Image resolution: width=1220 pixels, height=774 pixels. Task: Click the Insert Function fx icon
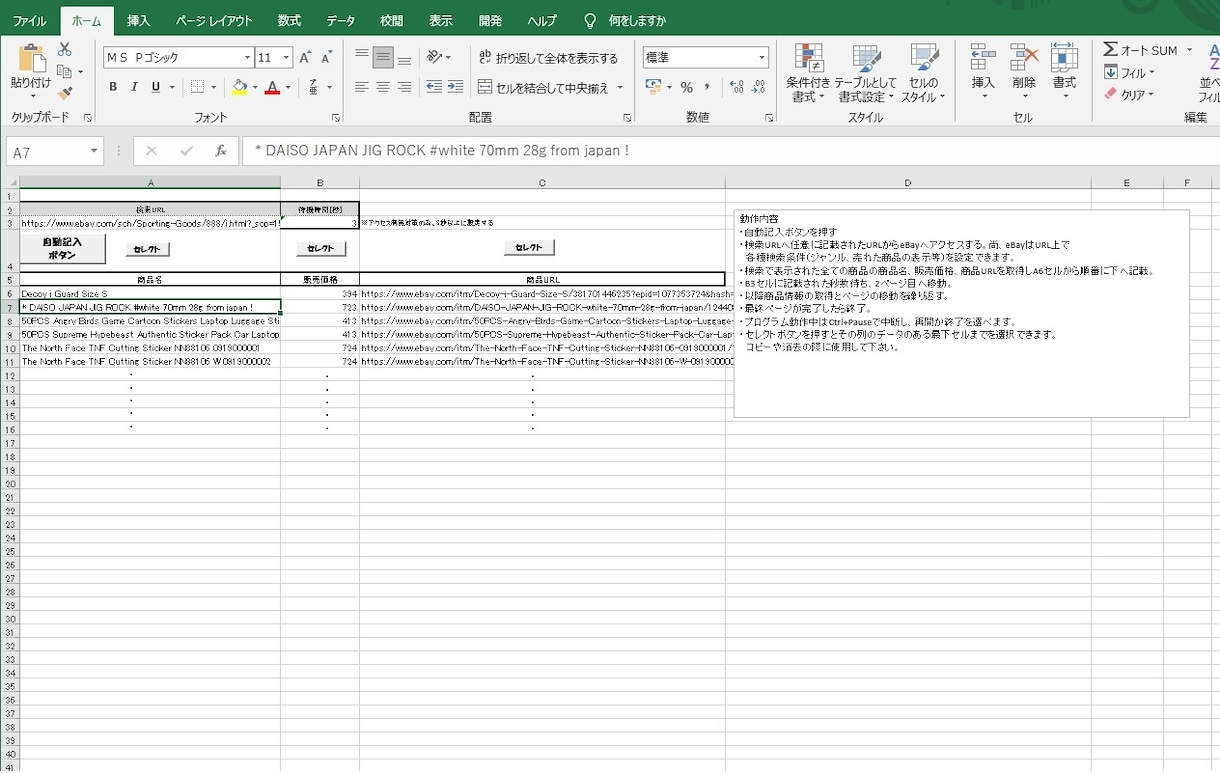point(221,151)
